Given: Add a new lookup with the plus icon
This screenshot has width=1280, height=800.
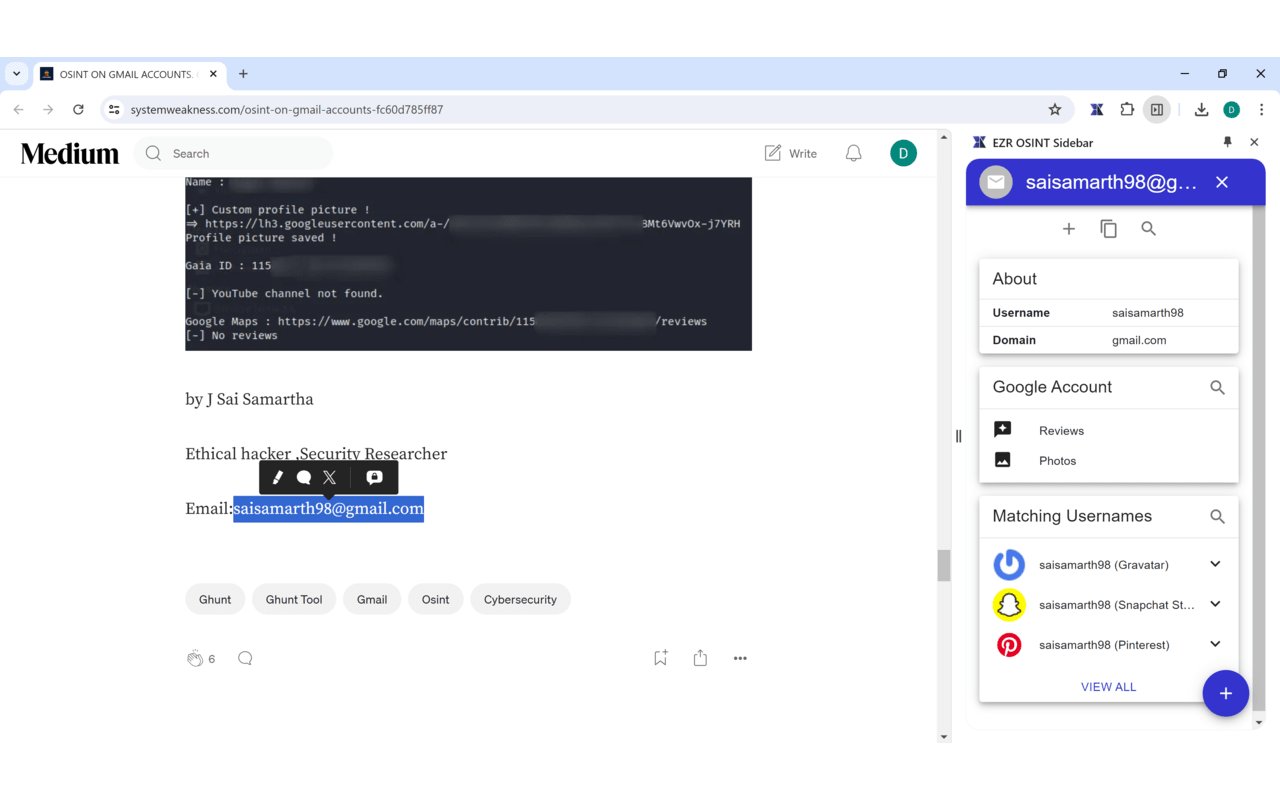Looking at the screenshot, I should click(1068, 228).
